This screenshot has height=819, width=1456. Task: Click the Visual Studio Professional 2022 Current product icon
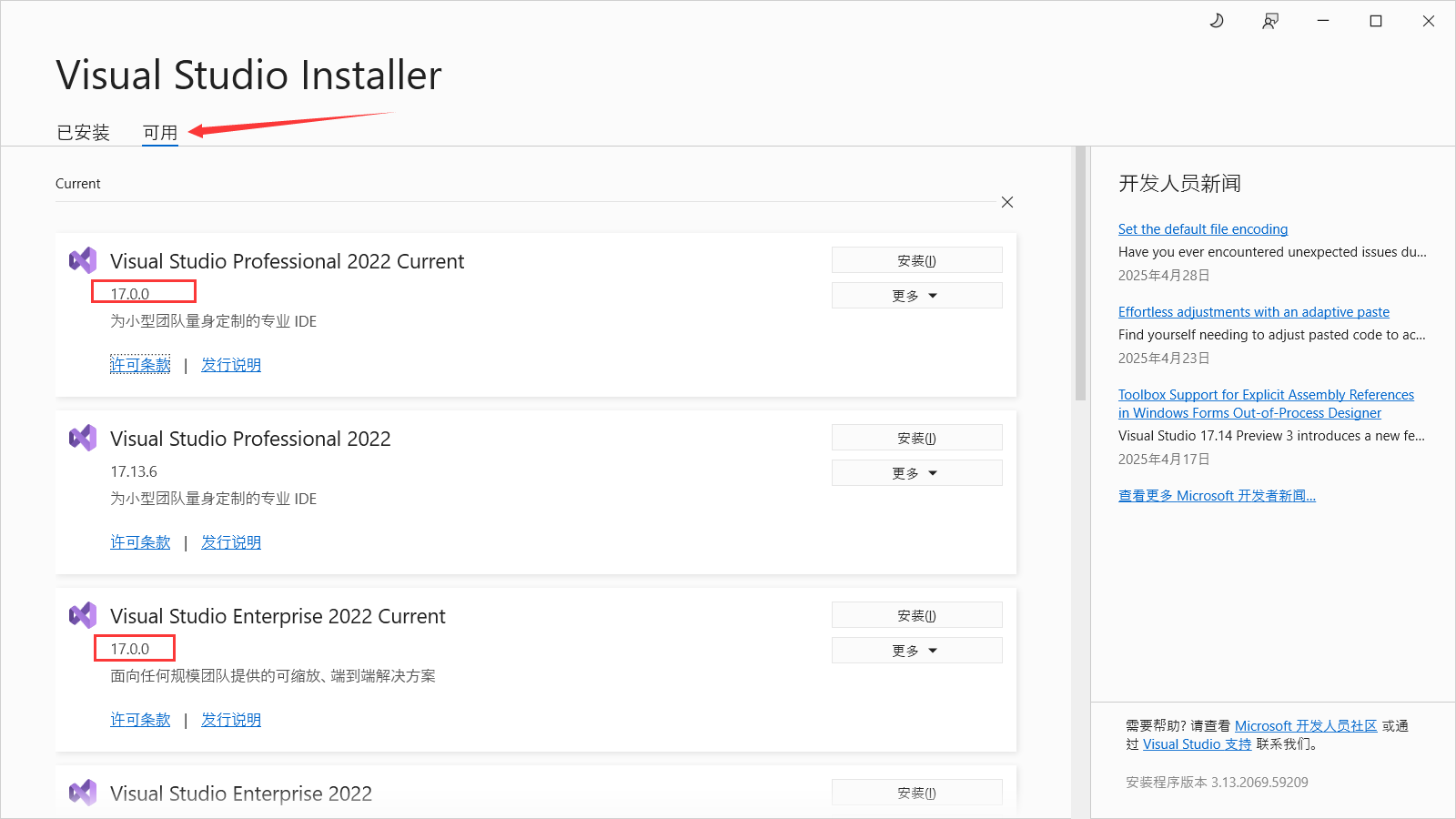pos(83,260)
